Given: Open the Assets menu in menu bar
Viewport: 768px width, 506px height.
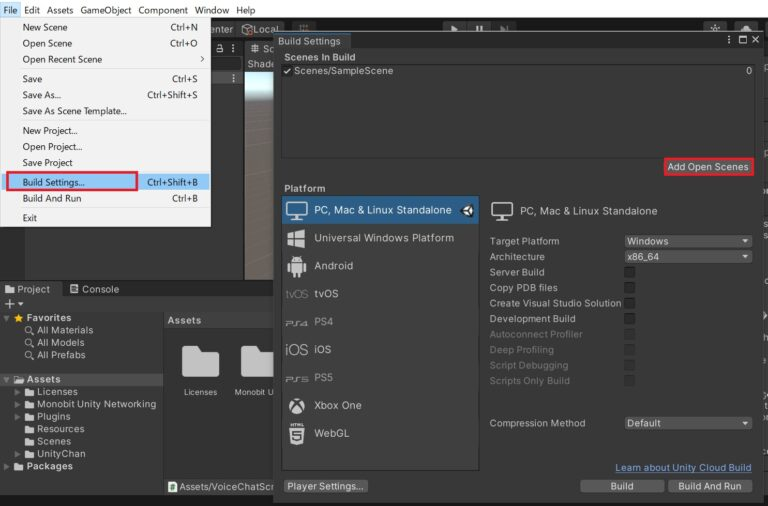Looking at the screenshot, I should pos(60,10).
